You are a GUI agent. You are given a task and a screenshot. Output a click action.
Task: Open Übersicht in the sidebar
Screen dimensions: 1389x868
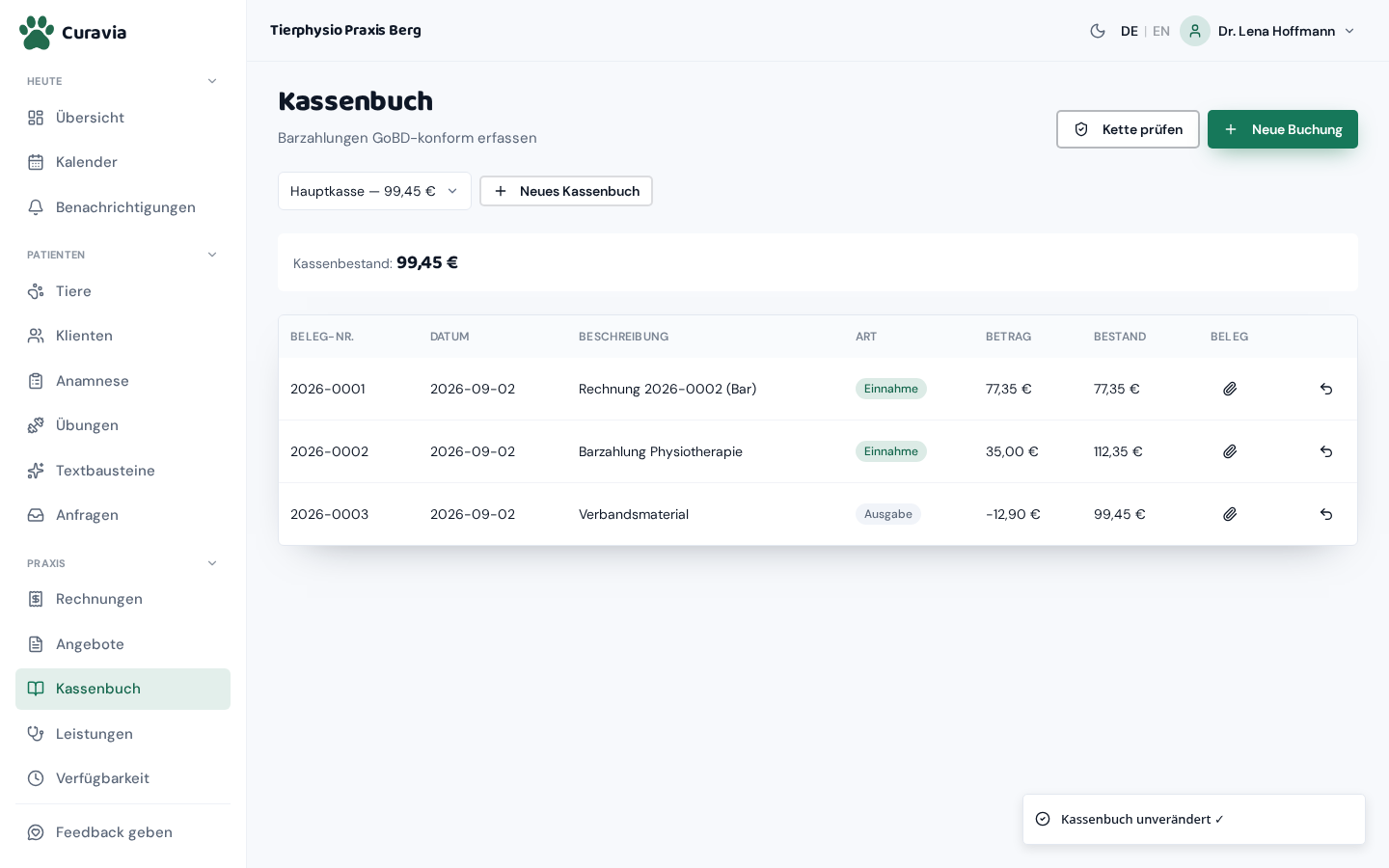tap(123, 118)
